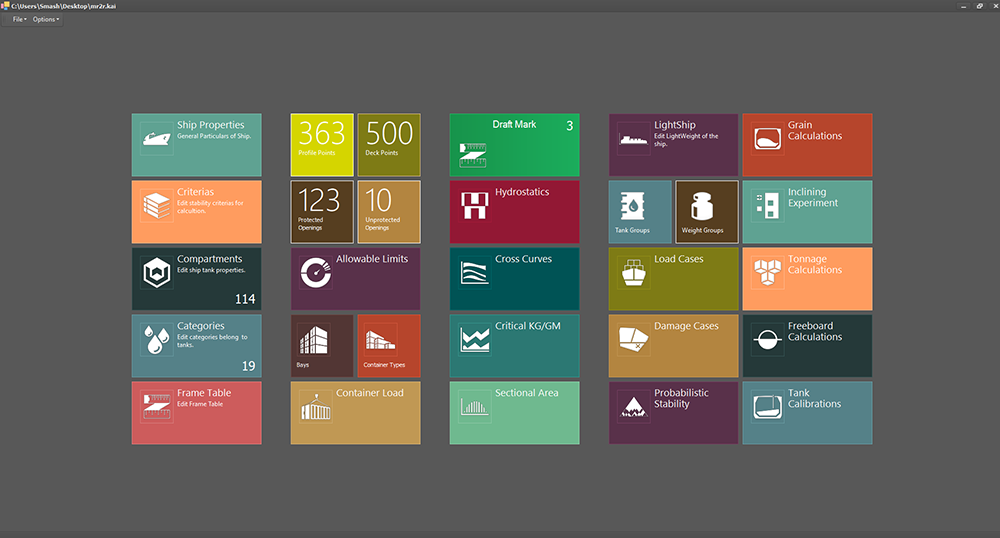
Task: Open the Probabilistic Stability icon
Action: [634, 405]
